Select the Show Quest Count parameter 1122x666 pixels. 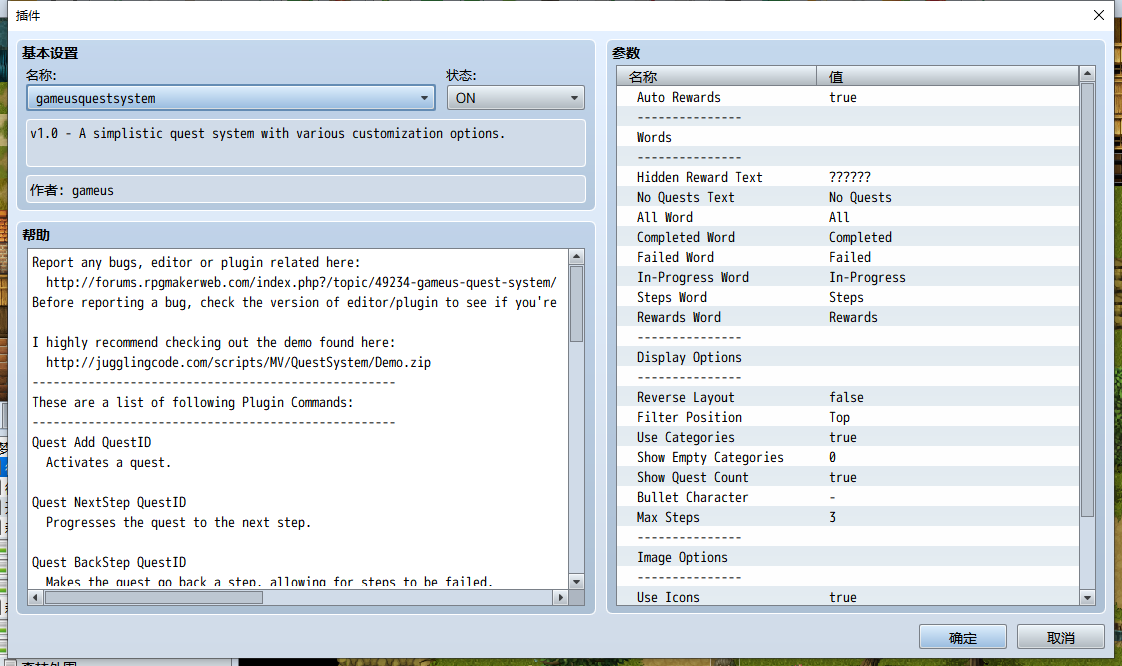[848, 478]
